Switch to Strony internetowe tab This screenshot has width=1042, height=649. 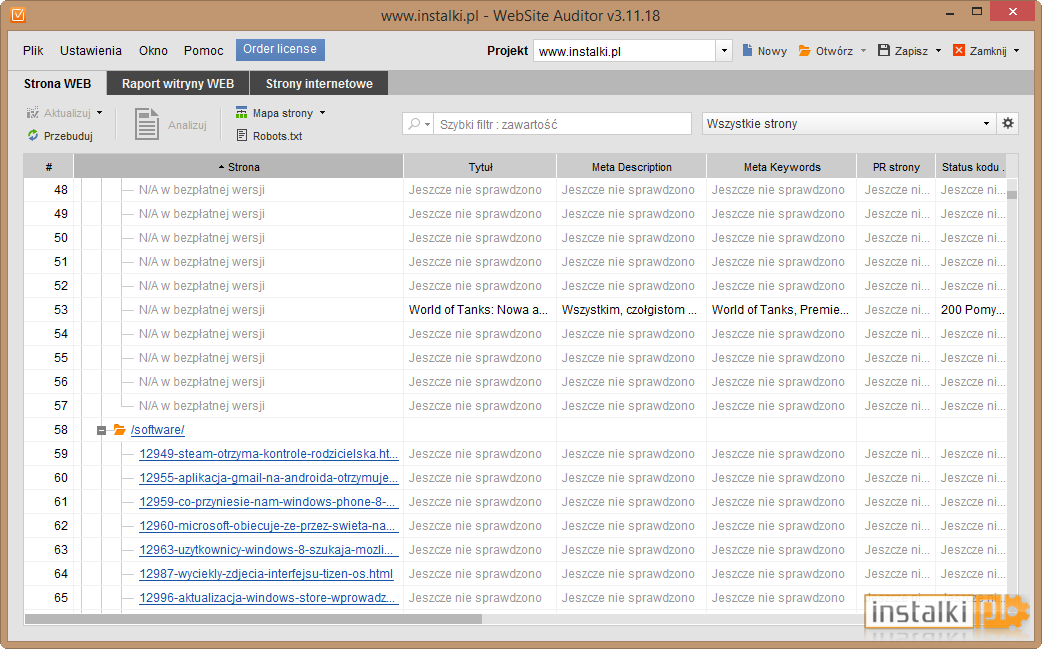click(319, 84)
